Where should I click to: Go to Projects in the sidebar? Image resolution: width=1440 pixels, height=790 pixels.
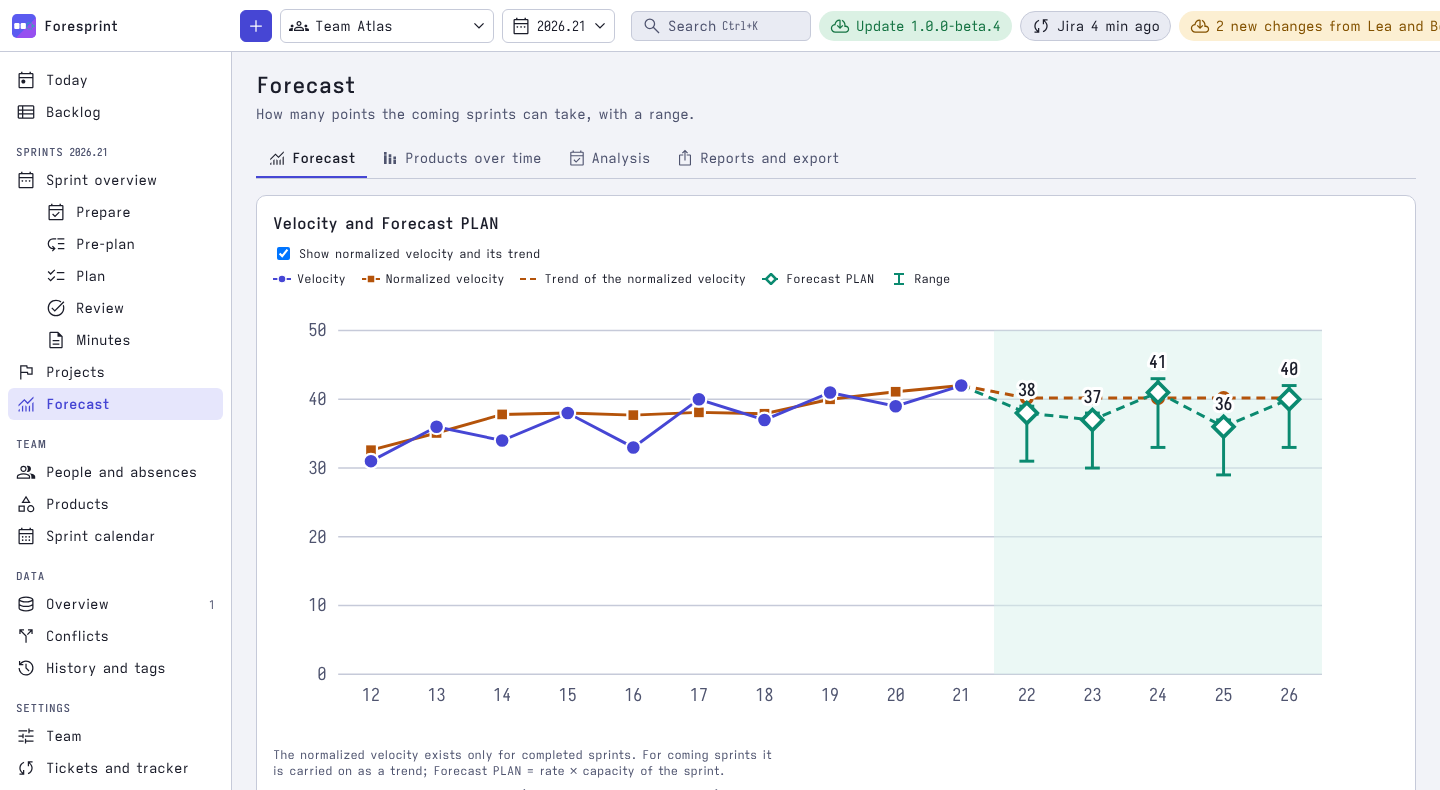click(x=116, y=372)
